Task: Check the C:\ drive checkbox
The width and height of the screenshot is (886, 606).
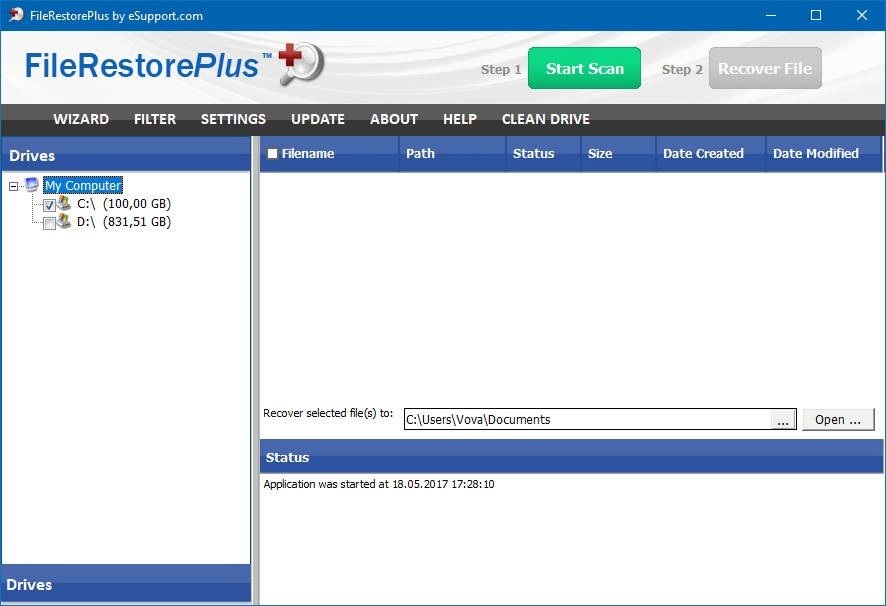Action: point(49,205)
